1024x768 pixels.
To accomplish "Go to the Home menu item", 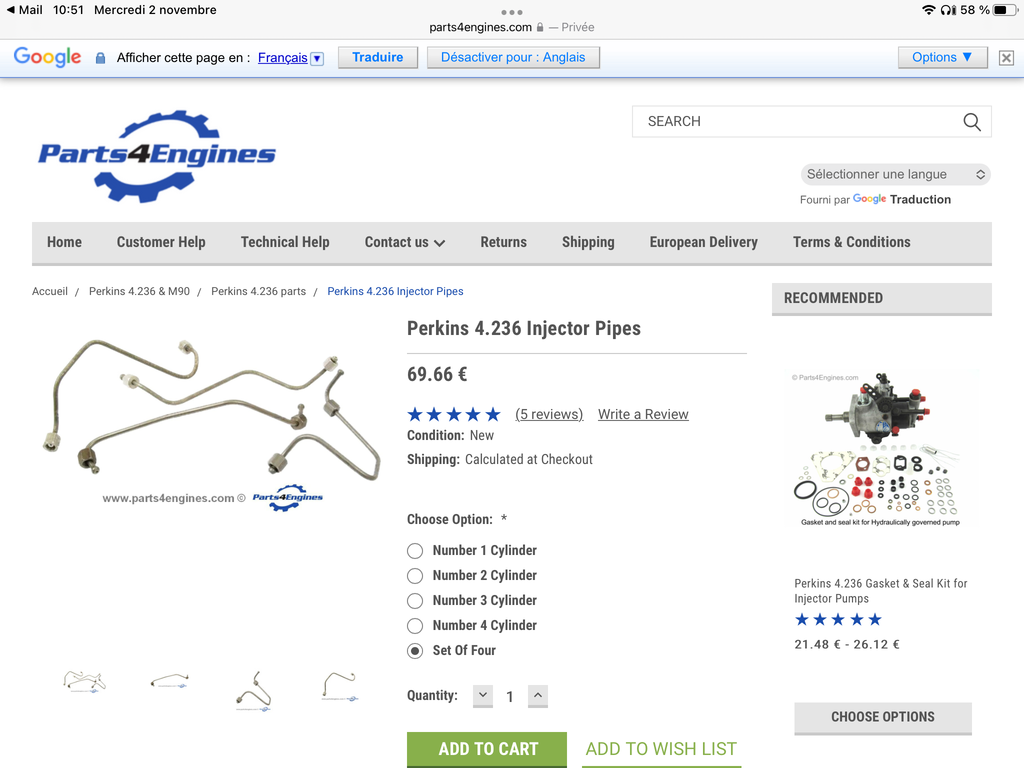I will click(x=64, y=242).
